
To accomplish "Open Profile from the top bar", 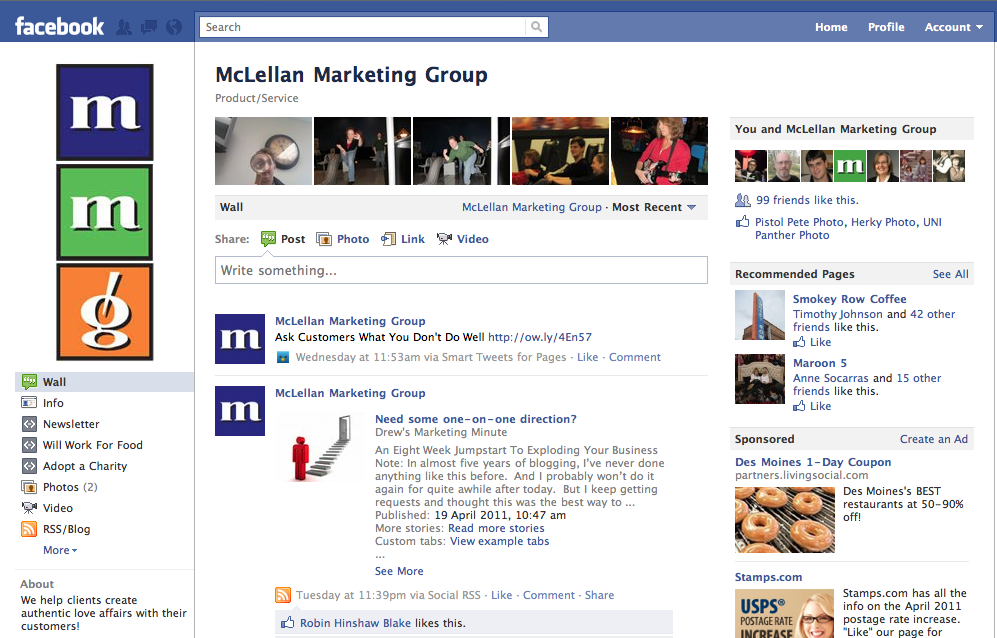I will 886,27.
